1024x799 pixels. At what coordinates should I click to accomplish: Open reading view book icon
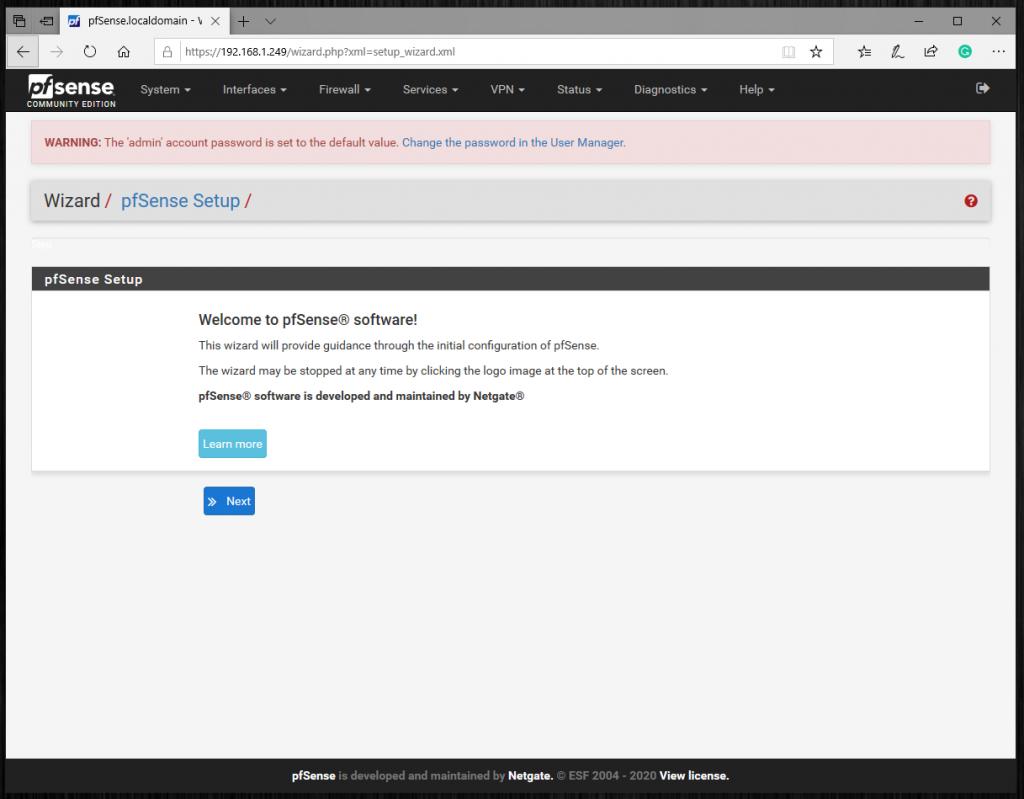(x=788, y=52)
